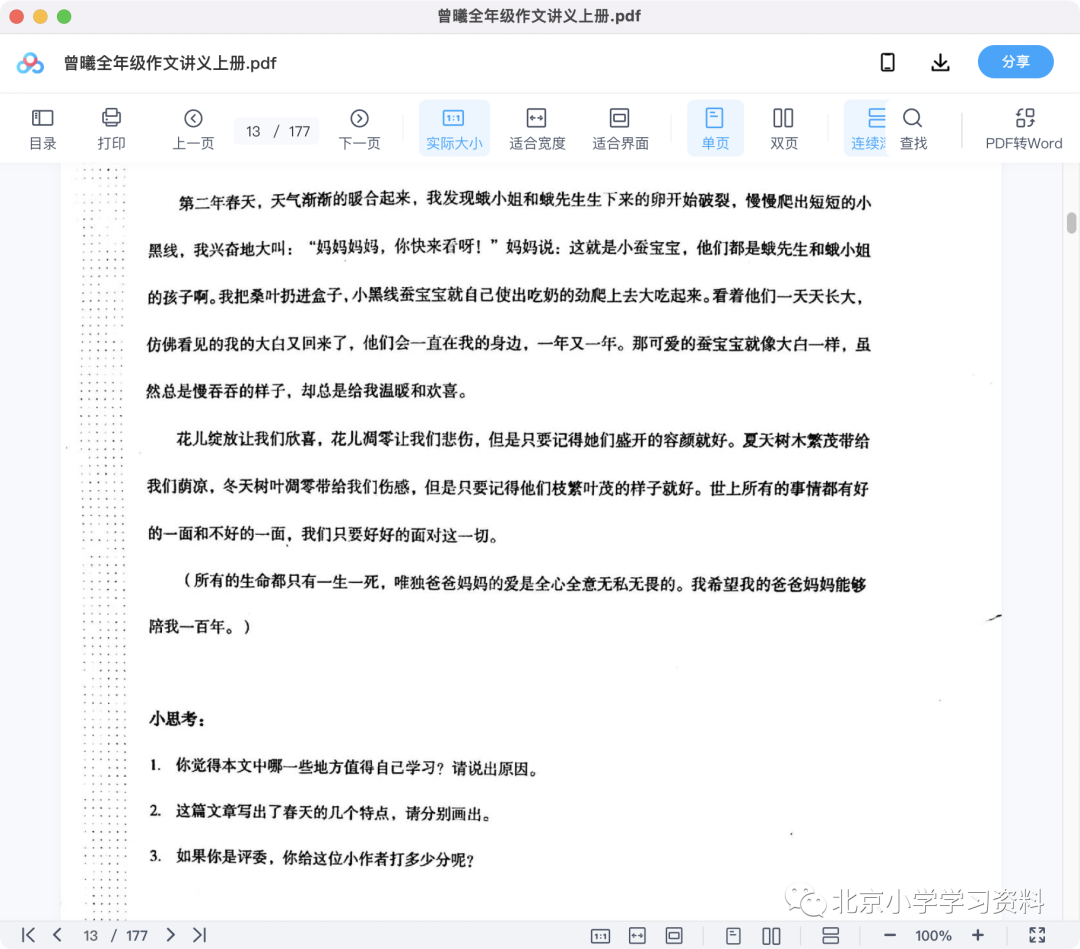This screenshot has height=949, width=1080.
Task: Click the vertical scrollbar thumb
Action: pyautogui.click(x=1071, y=223)
